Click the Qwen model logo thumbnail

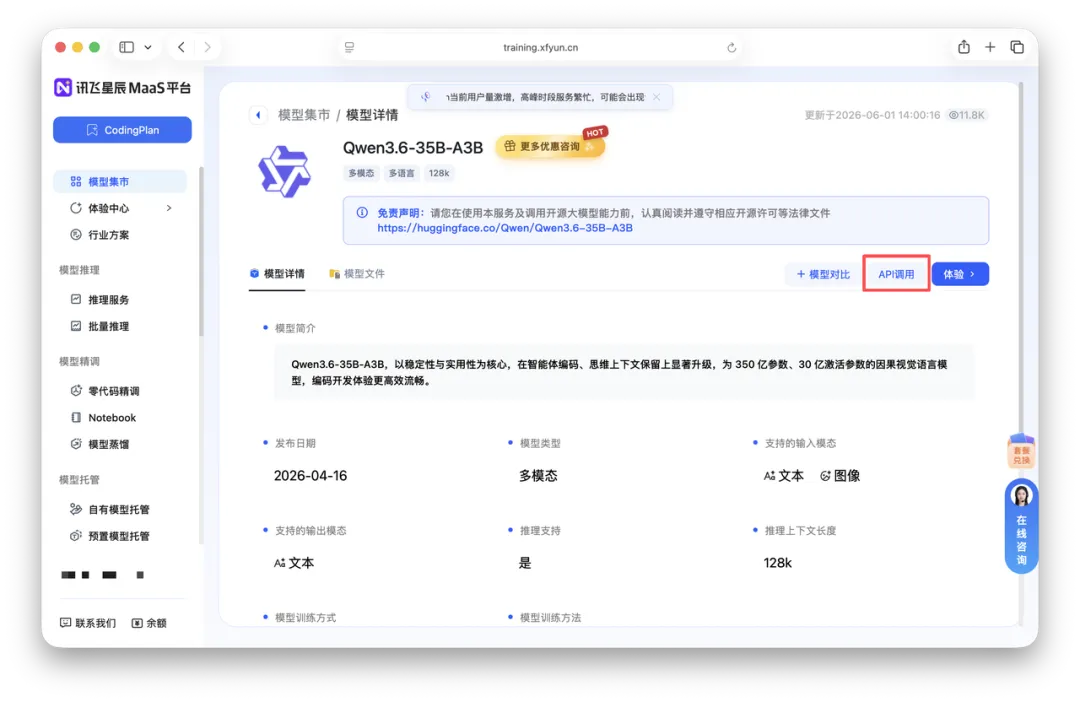[x=284, y=171]
